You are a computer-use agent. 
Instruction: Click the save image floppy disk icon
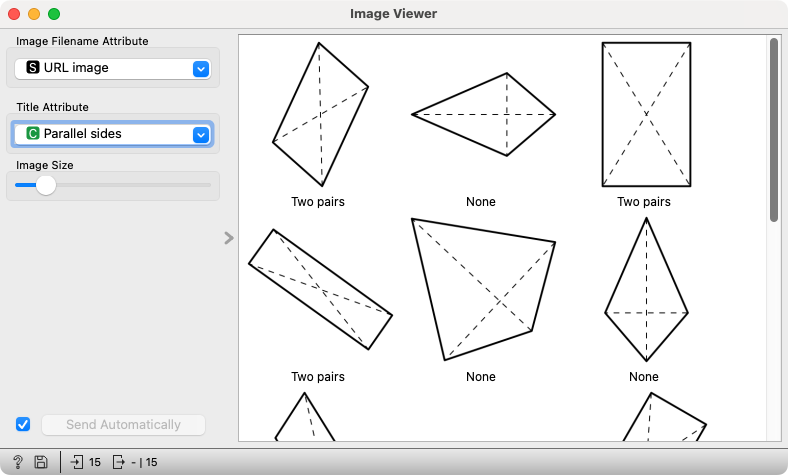point(41,462)
